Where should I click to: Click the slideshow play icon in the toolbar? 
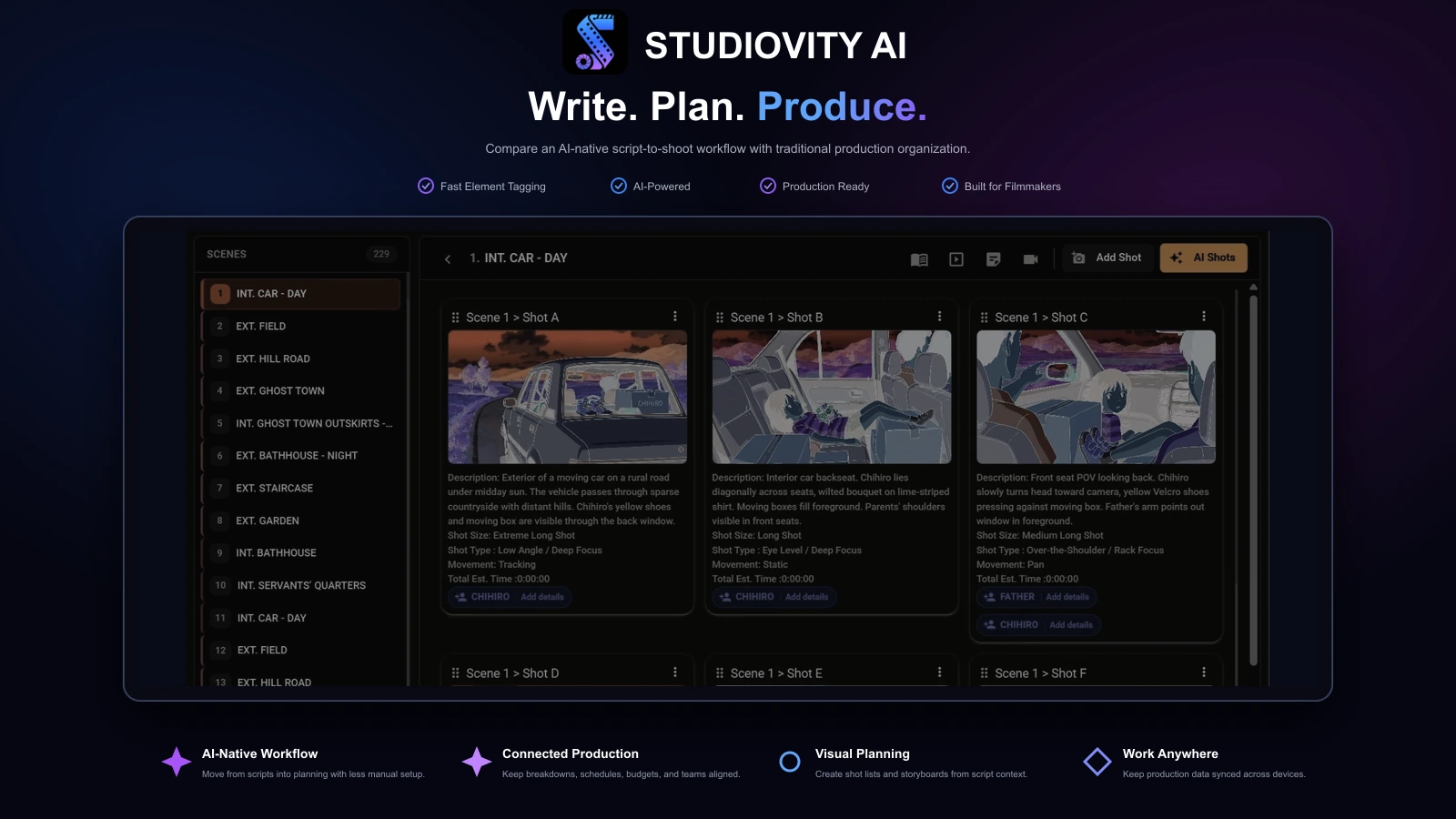(x=956, y=259)
